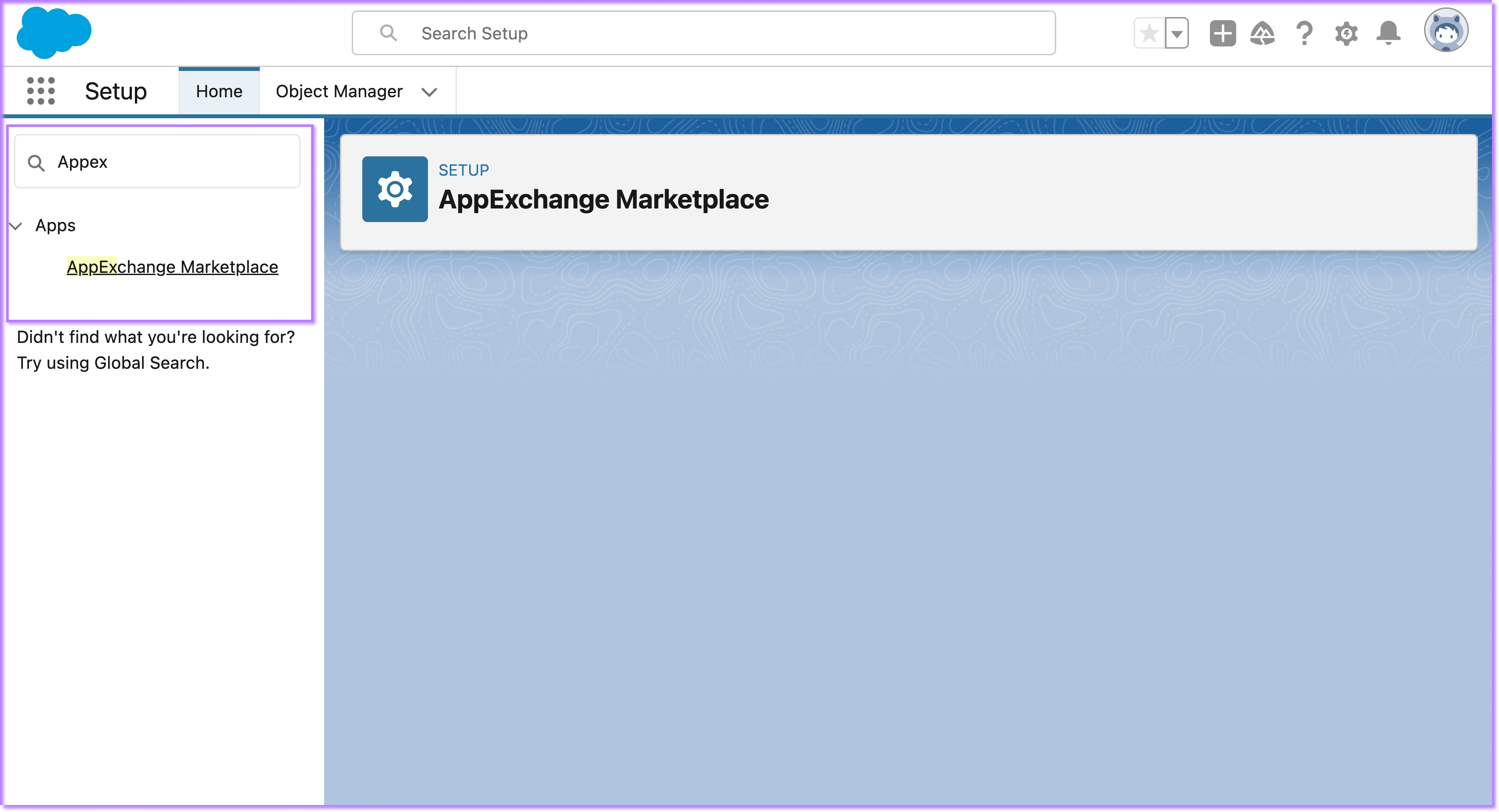The width and height of the screenshot is (1499, 812).
Task: Open the Setup gear menu
Action: [x=1347, y=33]
